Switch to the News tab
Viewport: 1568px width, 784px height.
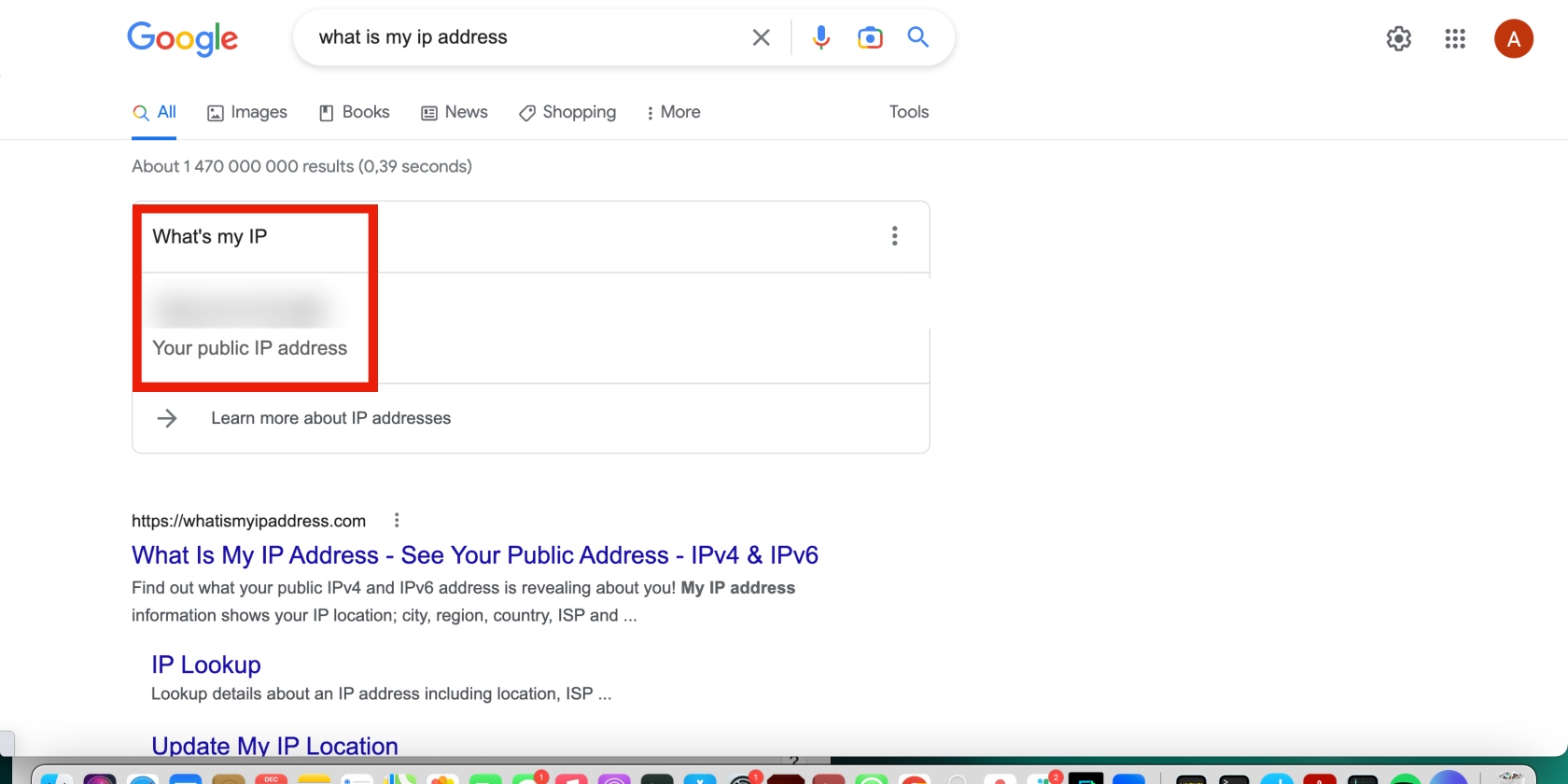pos(455,112)
